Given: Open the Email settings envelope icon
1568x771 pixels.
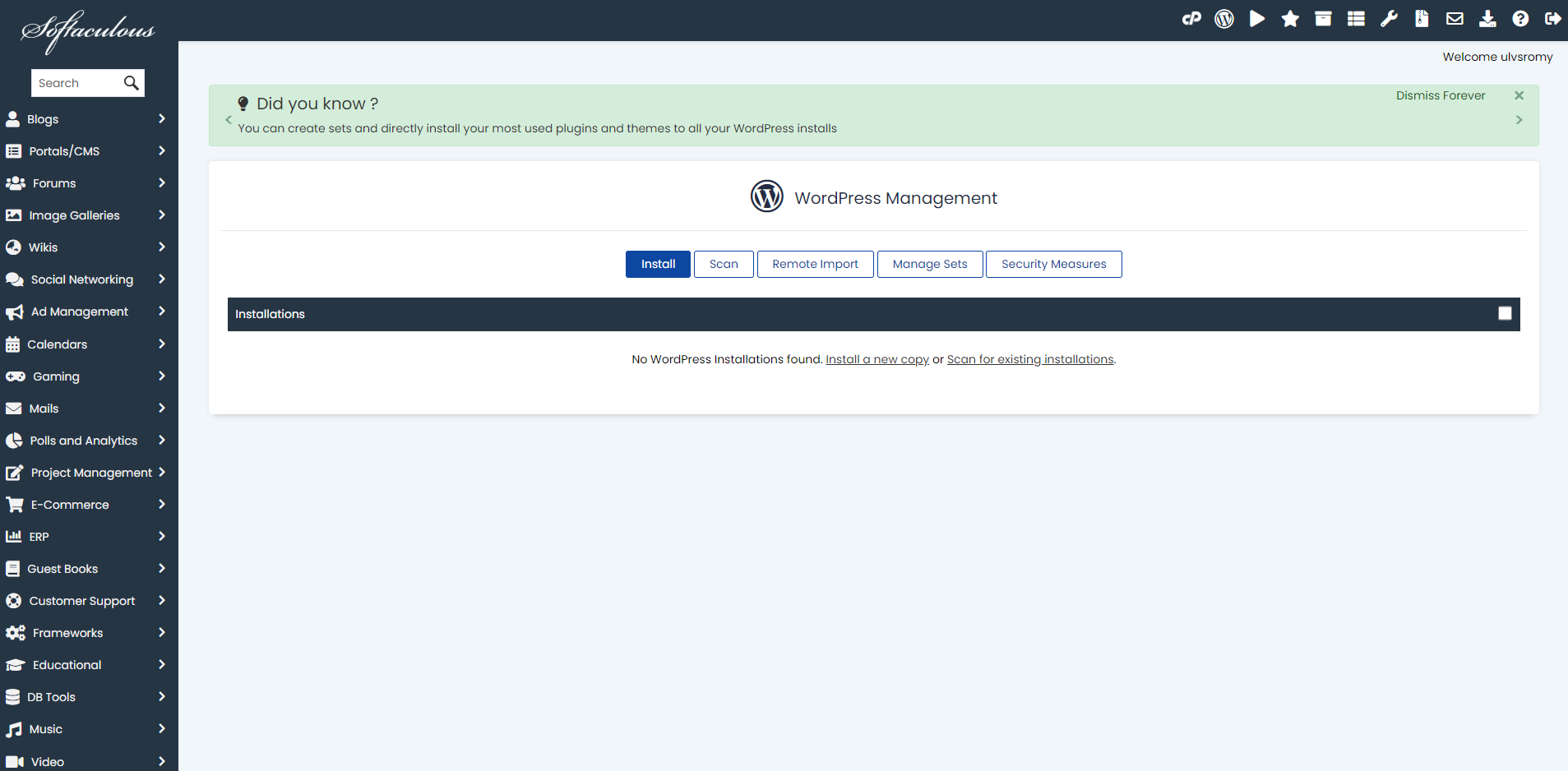Looking at the screenshot, I should tap(1455, 18).
